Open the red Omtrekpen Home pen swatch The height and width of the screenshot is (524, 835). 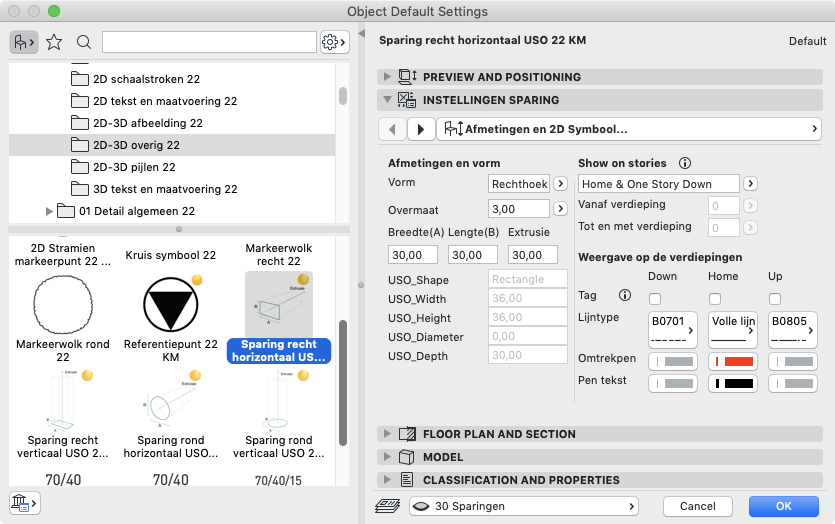tap(733, 362)
